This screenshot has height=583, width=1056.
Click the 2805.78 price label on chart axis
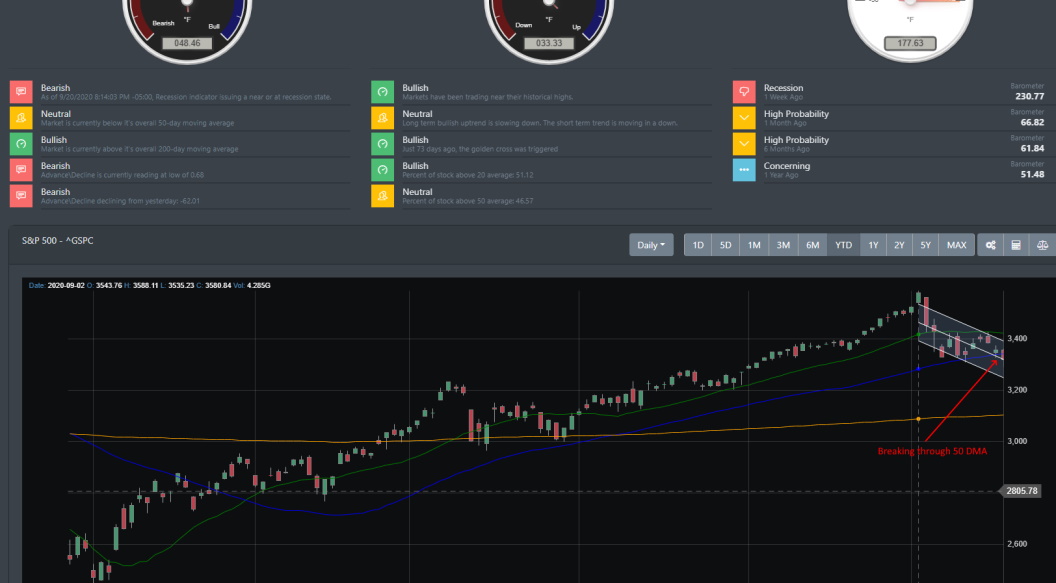pos(1021,491)
